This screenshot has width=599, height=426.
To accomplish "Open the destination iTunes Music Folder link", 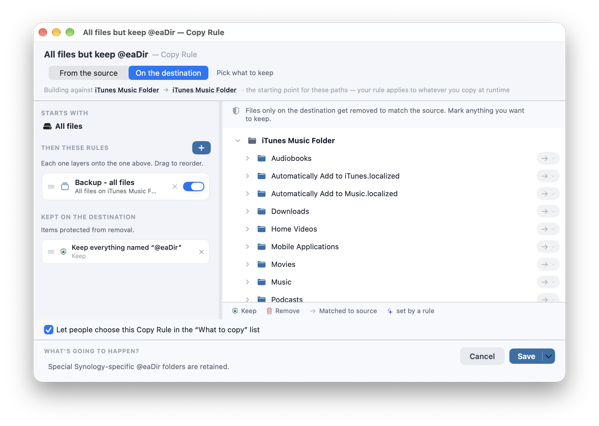I will click(204, 90).
